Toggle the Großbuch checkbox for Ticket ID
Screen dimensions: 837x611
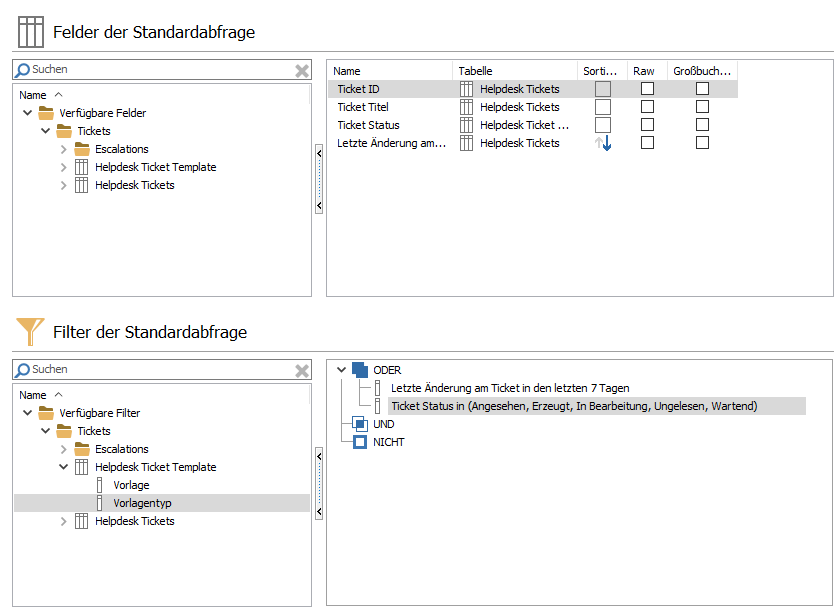[703, 89]
